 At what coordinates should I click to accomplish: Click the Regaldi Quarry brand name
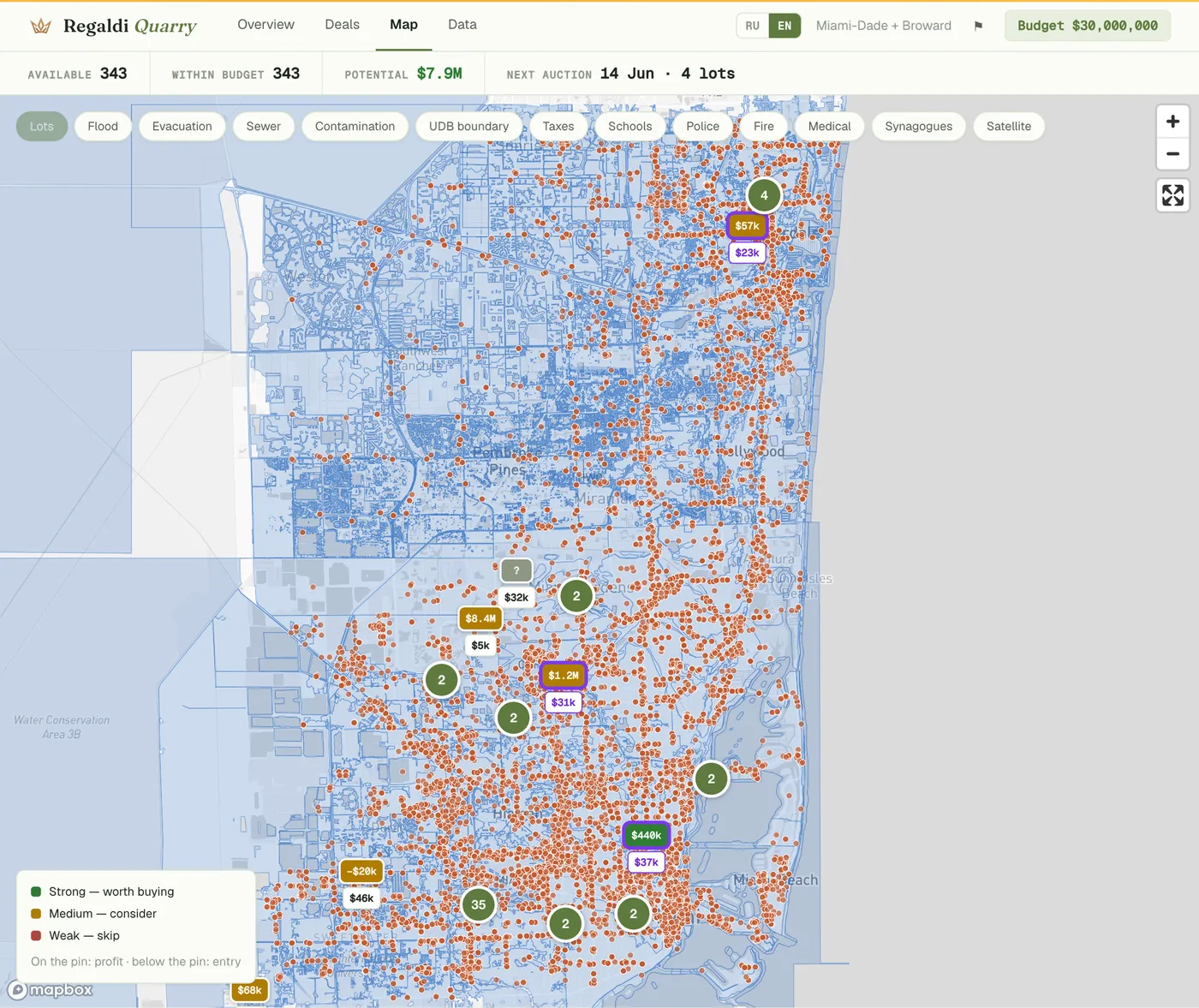tap(130, 27)
